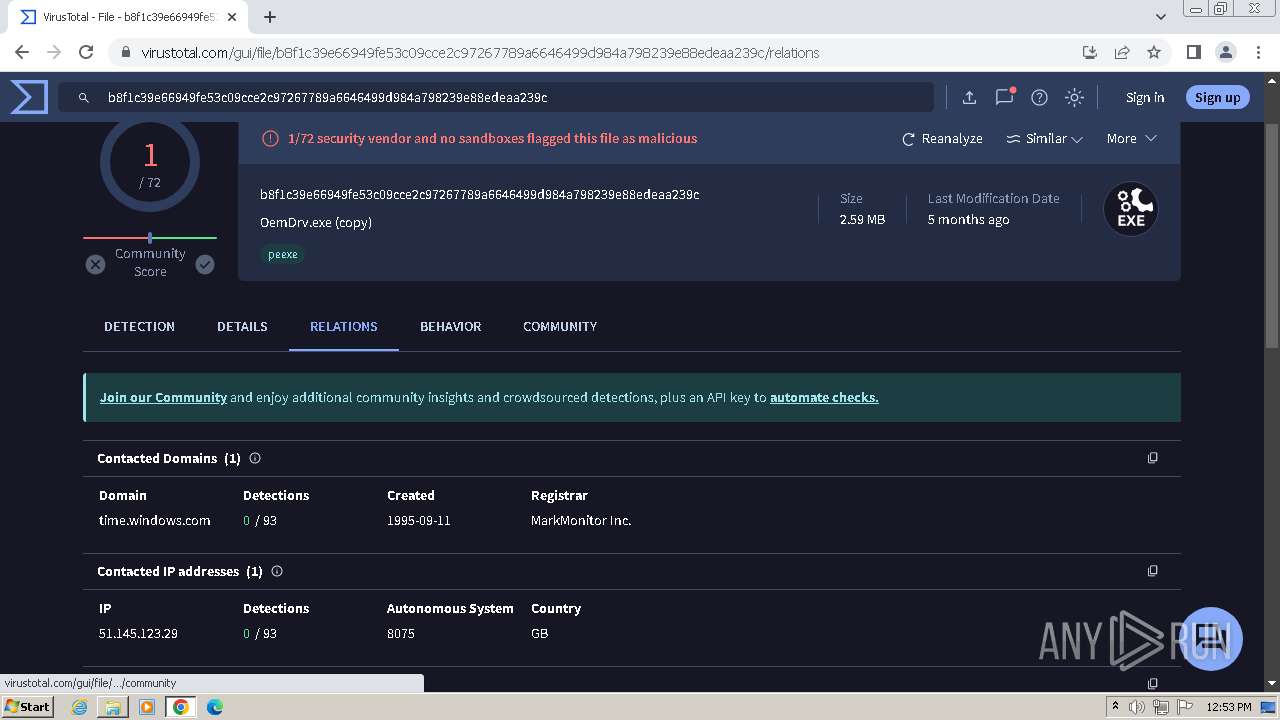Switch to the BEHAVIOR tab
Viewport: 1280px width, 720px height.
[450, 327]
